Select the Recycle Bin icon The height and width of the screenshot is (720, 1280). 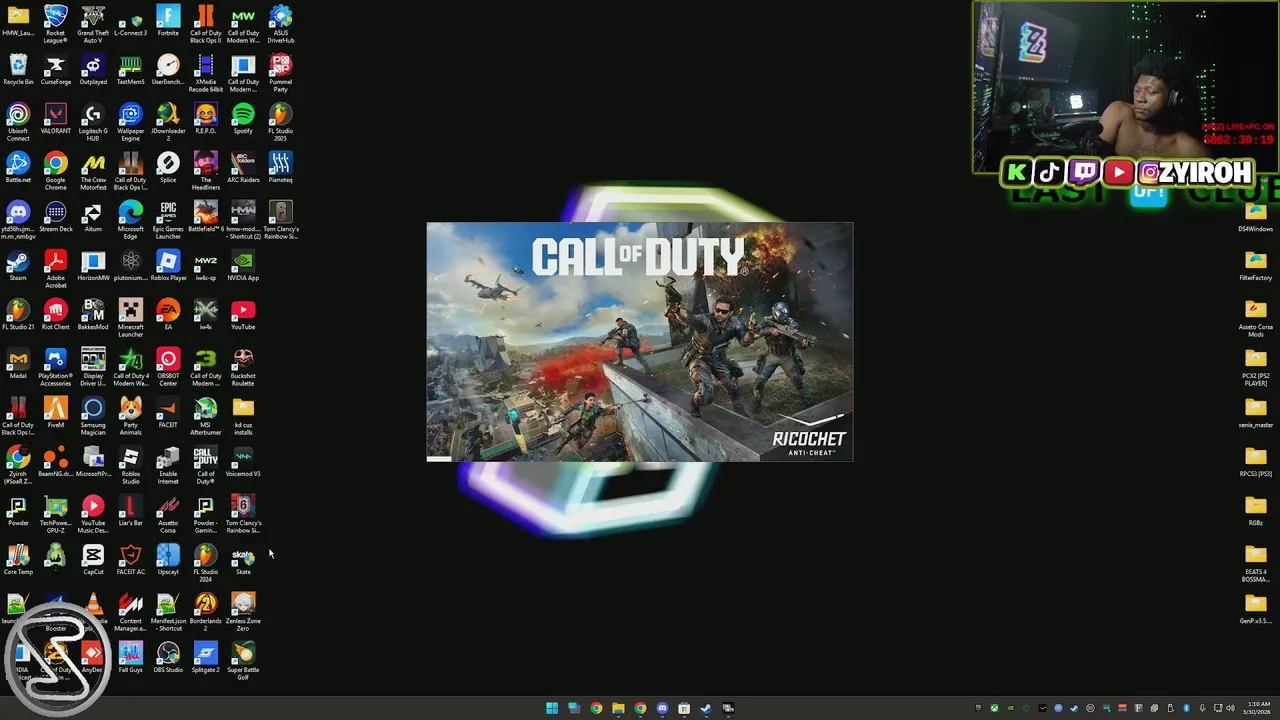point(18,70)
